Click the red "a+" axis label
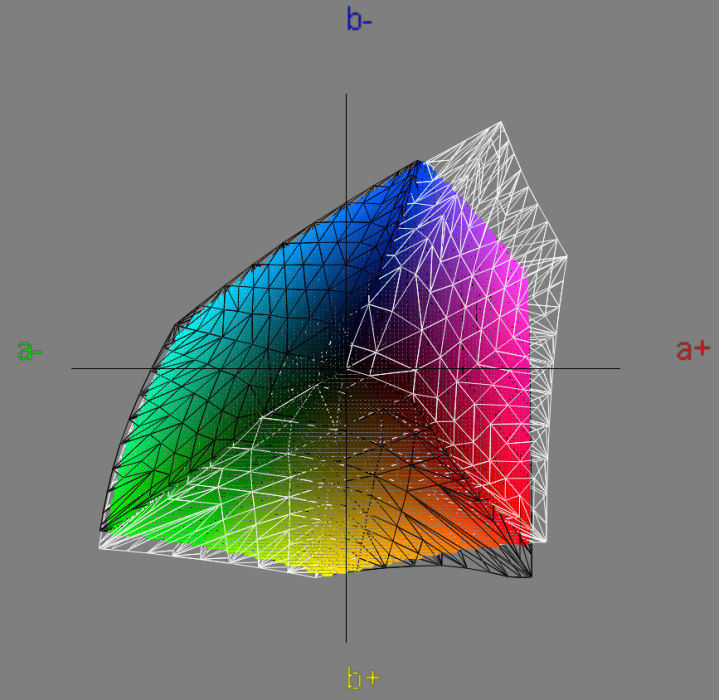 693,350
